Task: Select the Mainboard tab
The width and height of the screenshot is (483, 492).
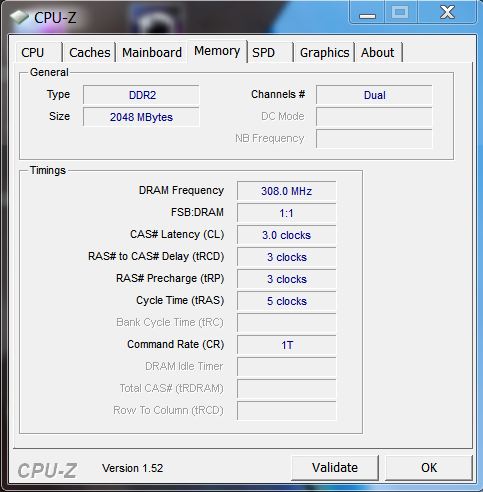Action: point(152,52)
